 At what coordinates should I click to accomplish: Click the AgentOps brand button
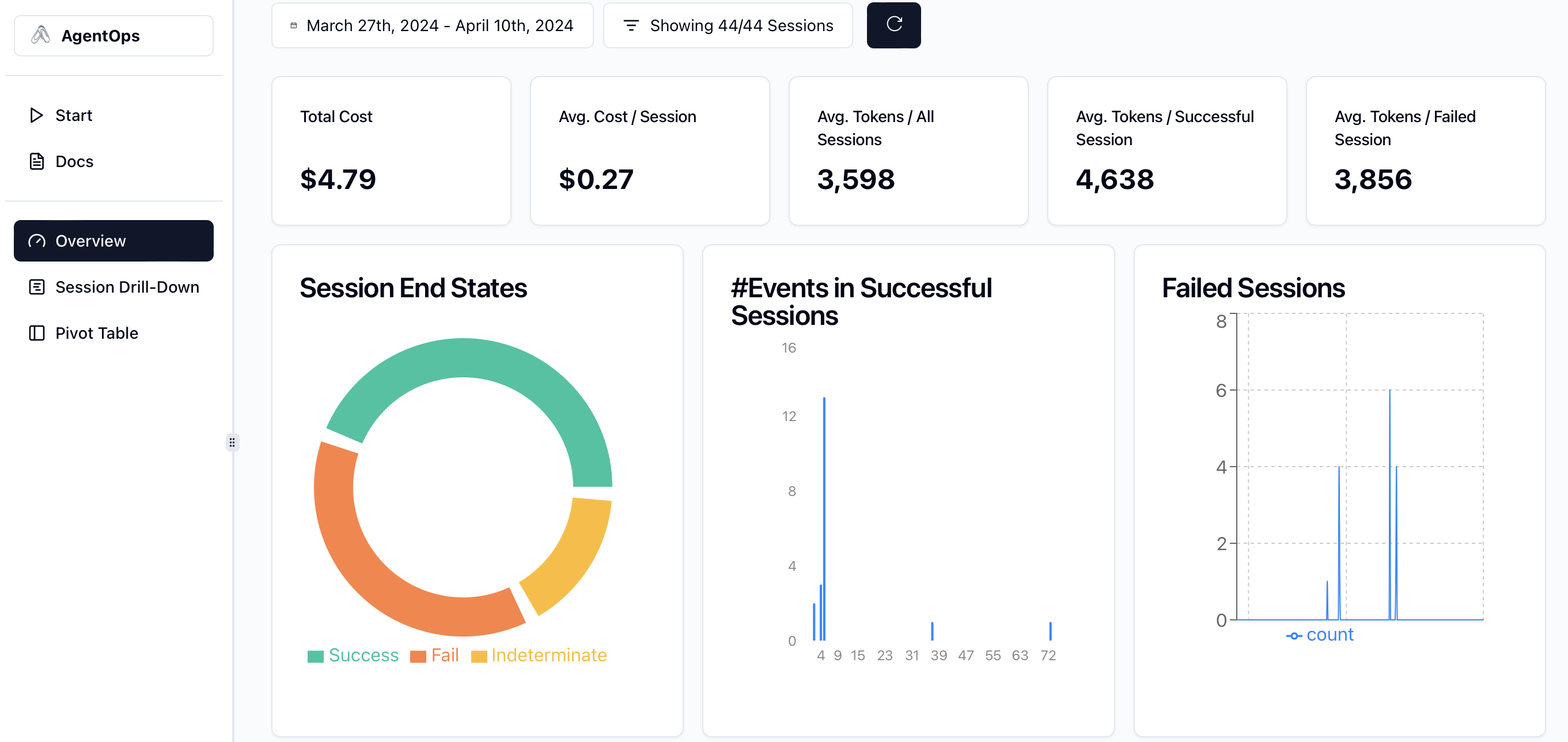pos(113,35)
